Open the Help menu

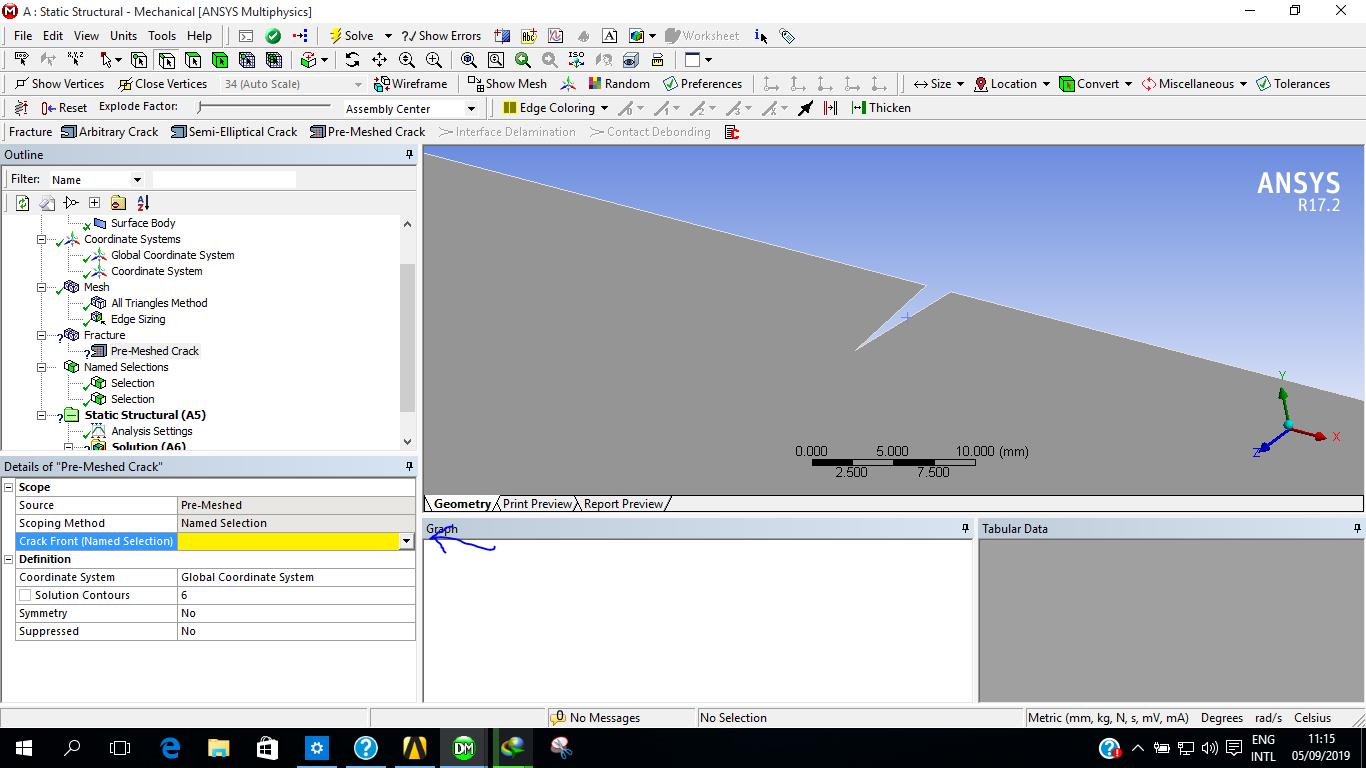click(199, 36)
